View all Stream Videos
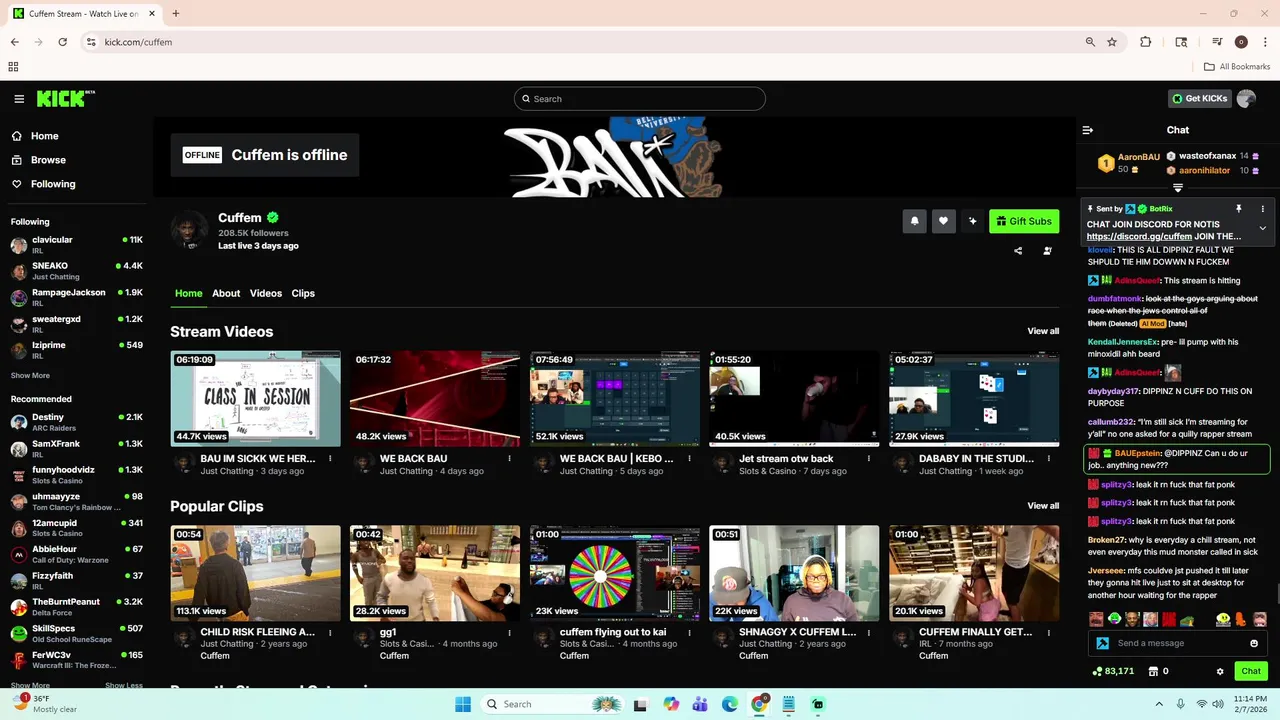This screenshot has width=1280, height=720. [x=1043, y=331]
